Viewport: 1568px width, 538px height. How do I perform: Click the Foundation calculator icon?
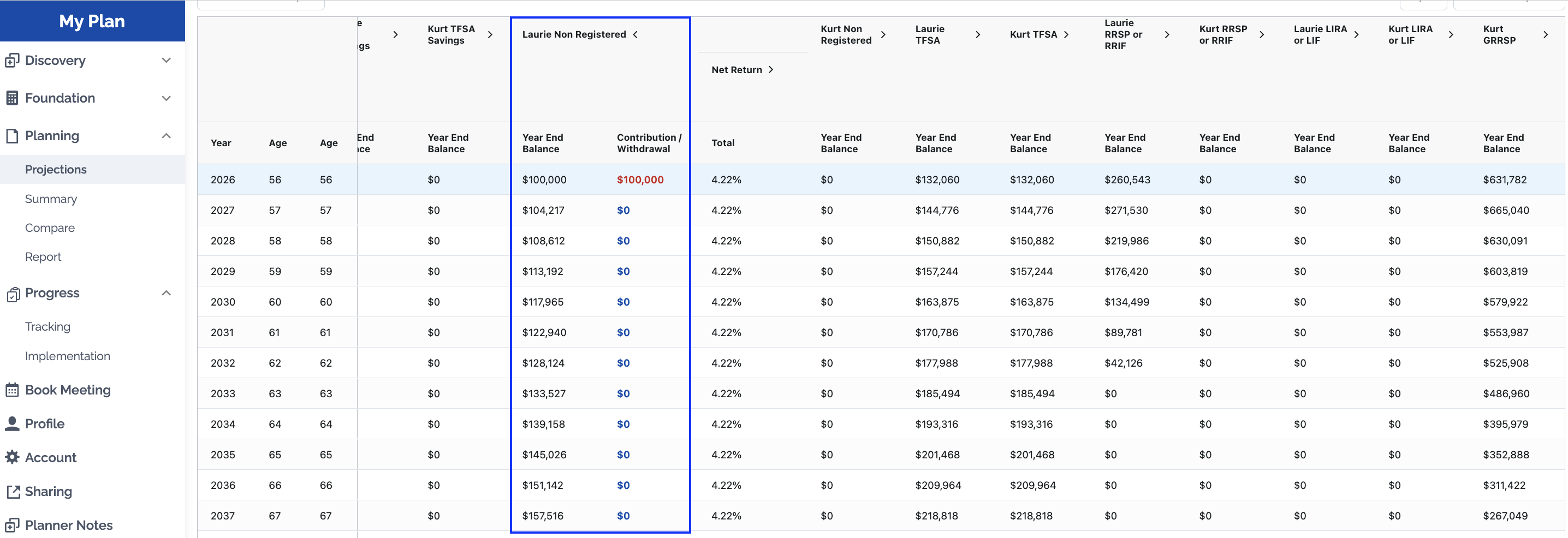point(11,98)
